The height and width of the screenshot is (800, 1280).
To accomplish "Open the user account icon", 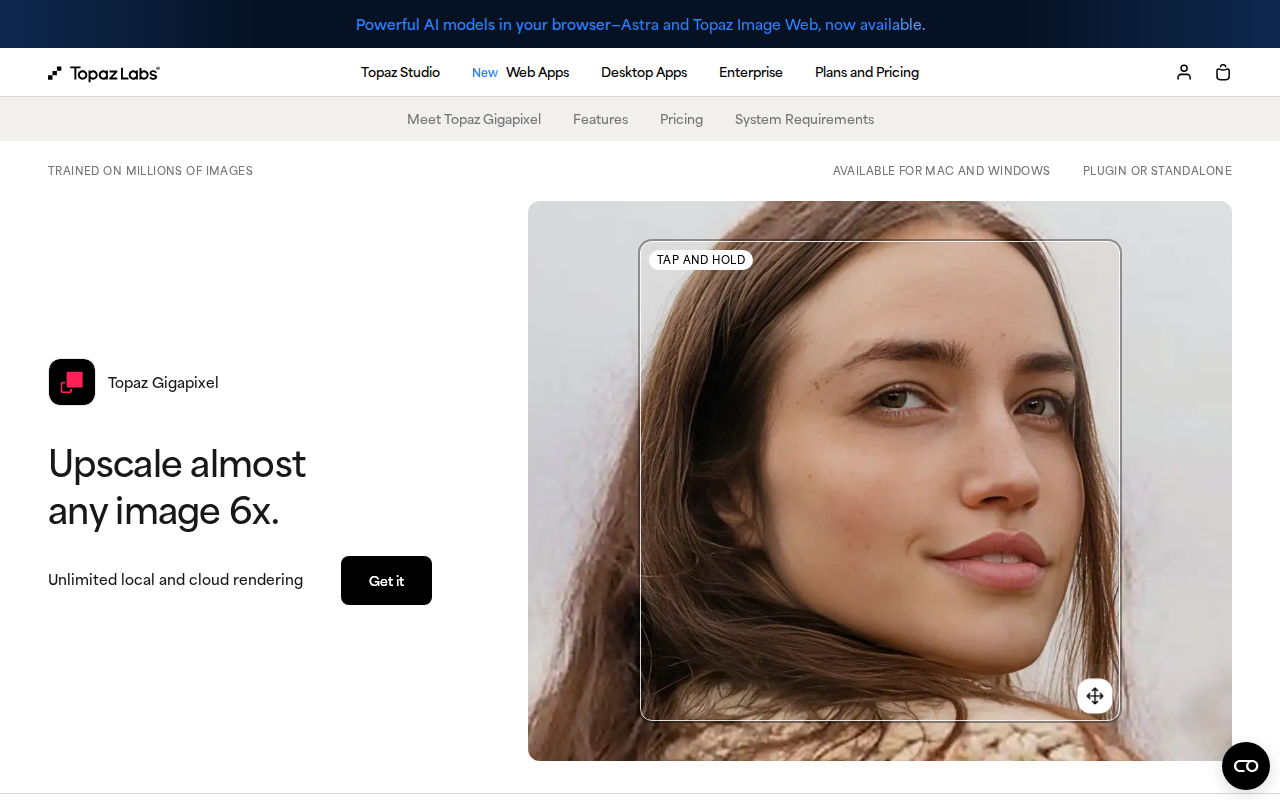I will coord(1184,72).
